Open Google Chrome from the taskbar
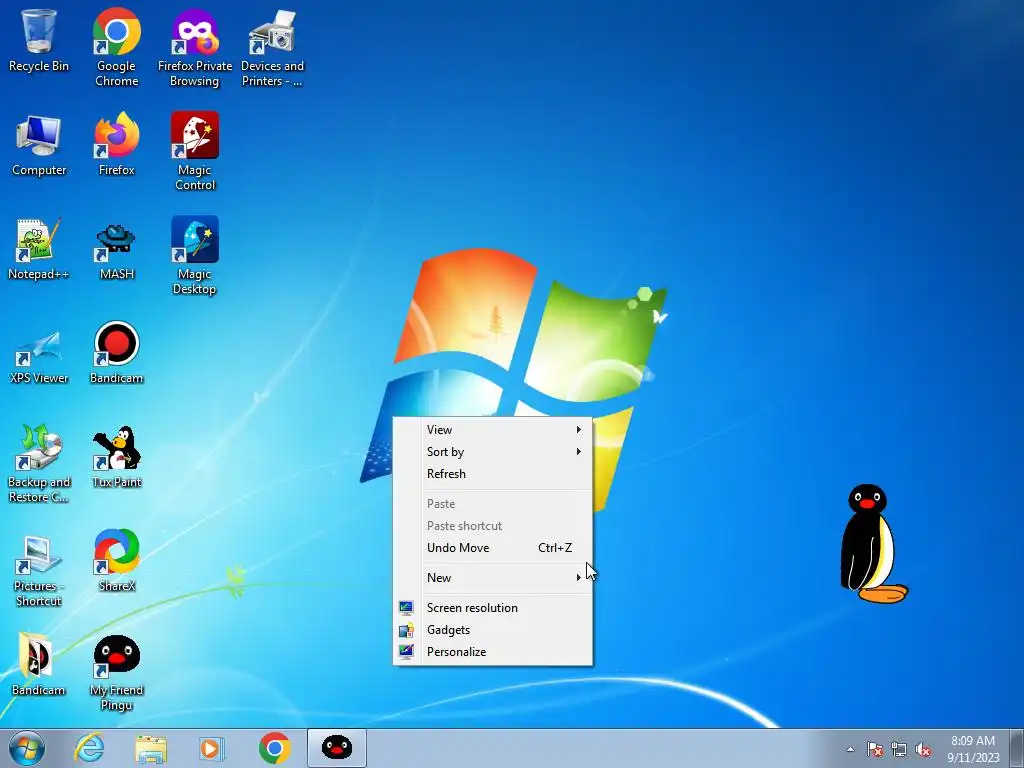This screenshot has height=768, width=1024. (x=274, y=748)
